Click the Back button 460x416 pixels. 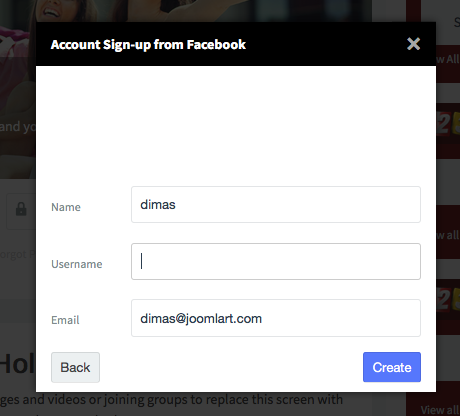(x=75, y=367)
